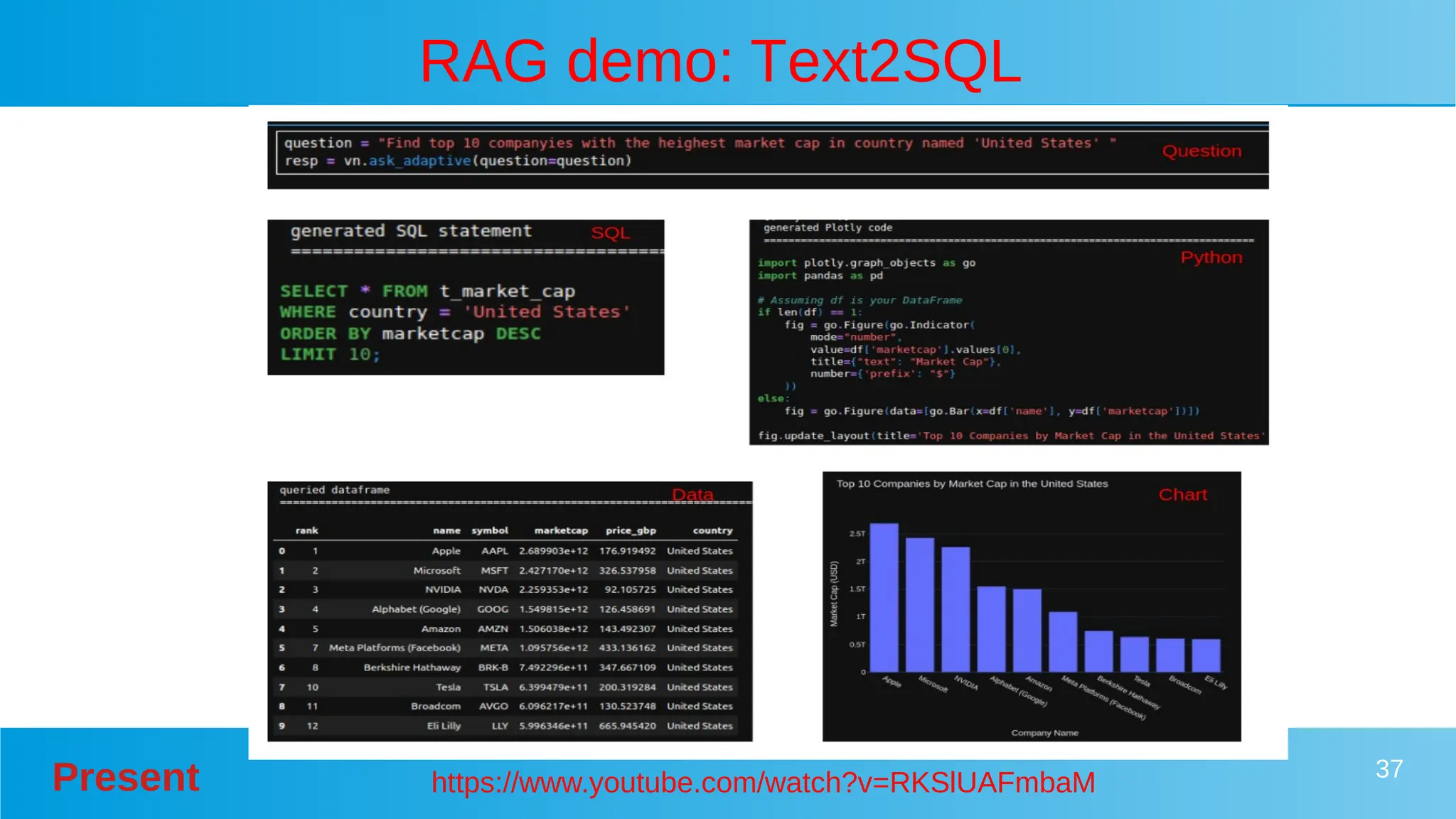The image size is (1456, 819).
Task: Click the Present footer text
Action: point(126,776)
